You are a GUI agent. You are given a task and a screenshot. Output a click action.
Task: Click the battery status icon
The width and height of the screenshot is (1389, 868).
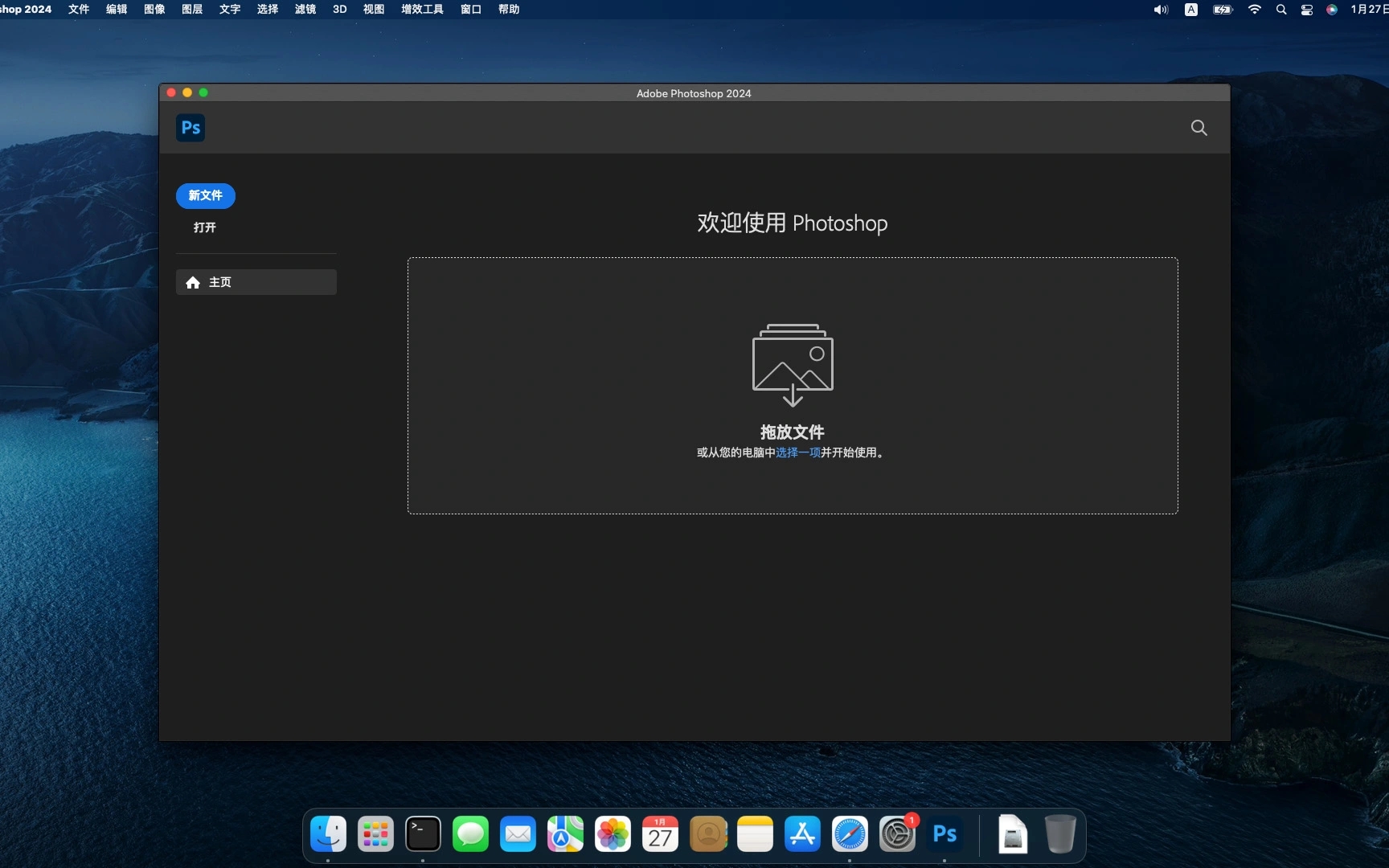1223,10
